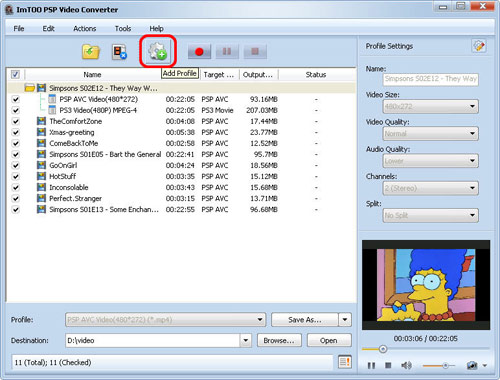Open the snapshot options arrow
Image resolution: width=500 pixels, height=380 pixels.
pos(485,366)
